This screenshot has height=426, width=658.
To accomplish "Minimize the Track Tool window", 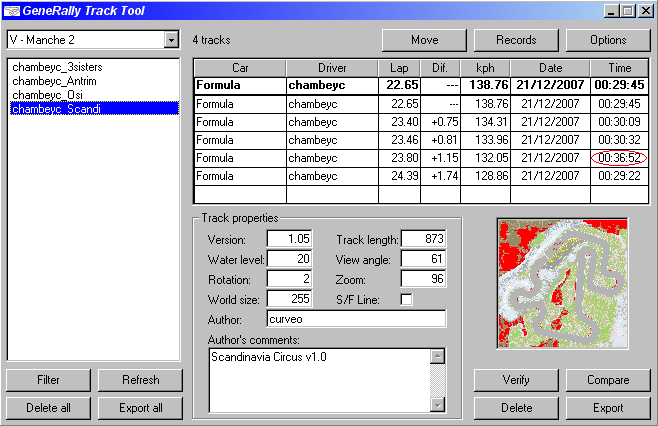I will coord(611,11).
